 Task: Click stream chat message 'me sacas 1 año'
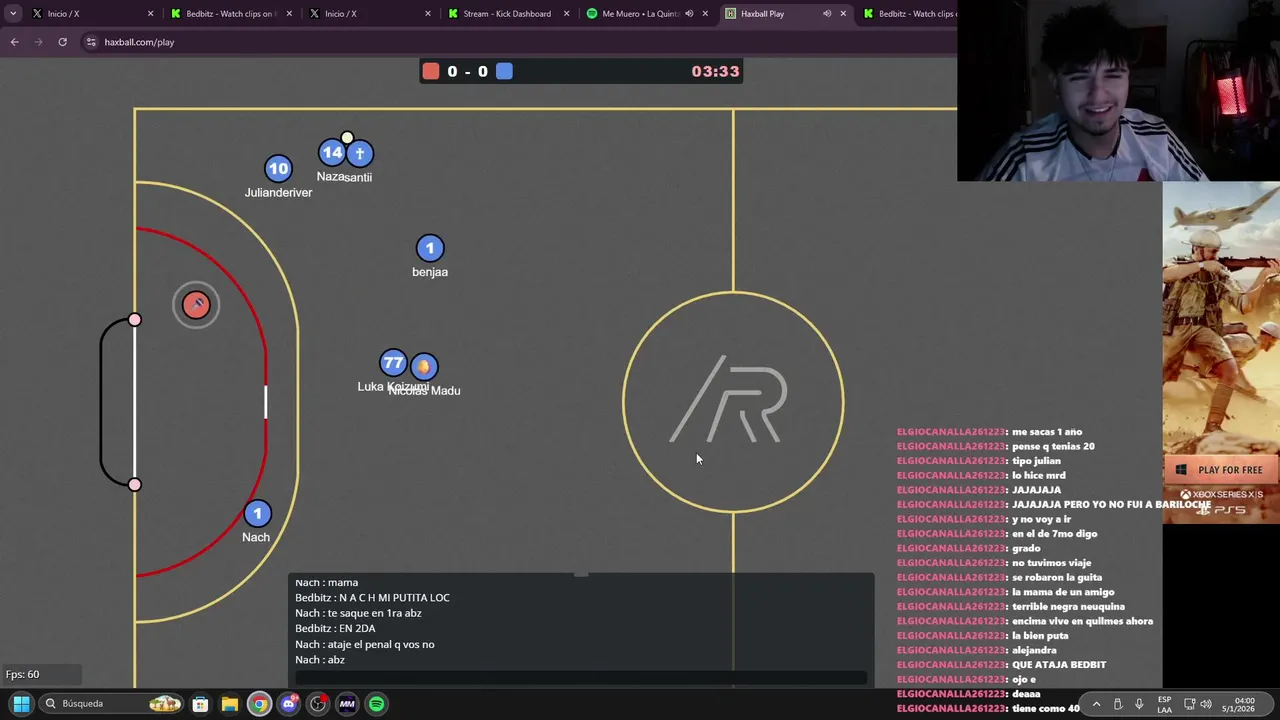[1047, 432]
